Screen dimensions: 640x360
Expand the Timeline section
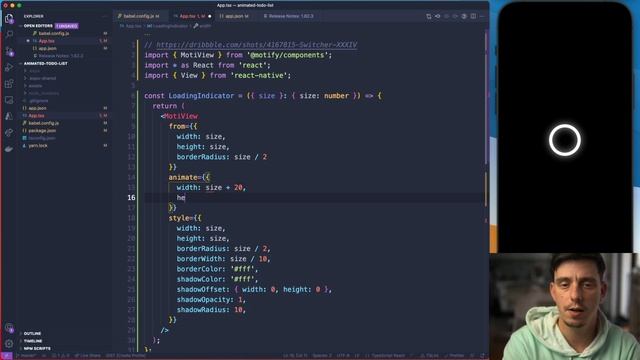pyautogui.click(x=33, y=341)
